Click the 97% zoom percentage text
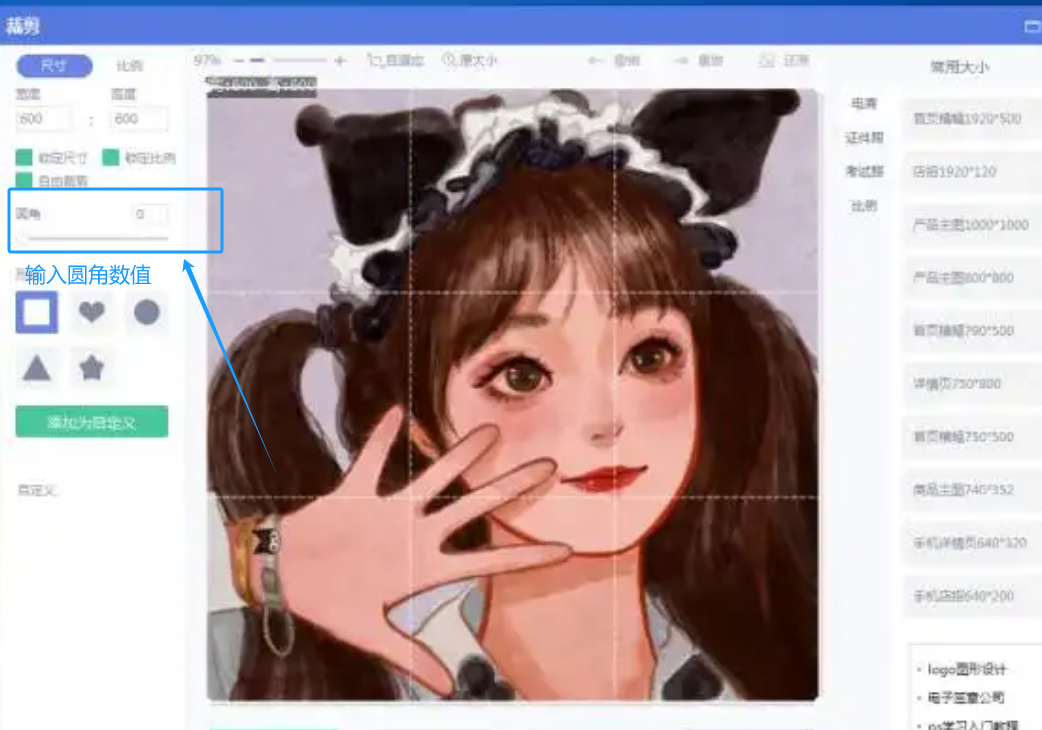Screen dimensions: 1042x730 207,60
